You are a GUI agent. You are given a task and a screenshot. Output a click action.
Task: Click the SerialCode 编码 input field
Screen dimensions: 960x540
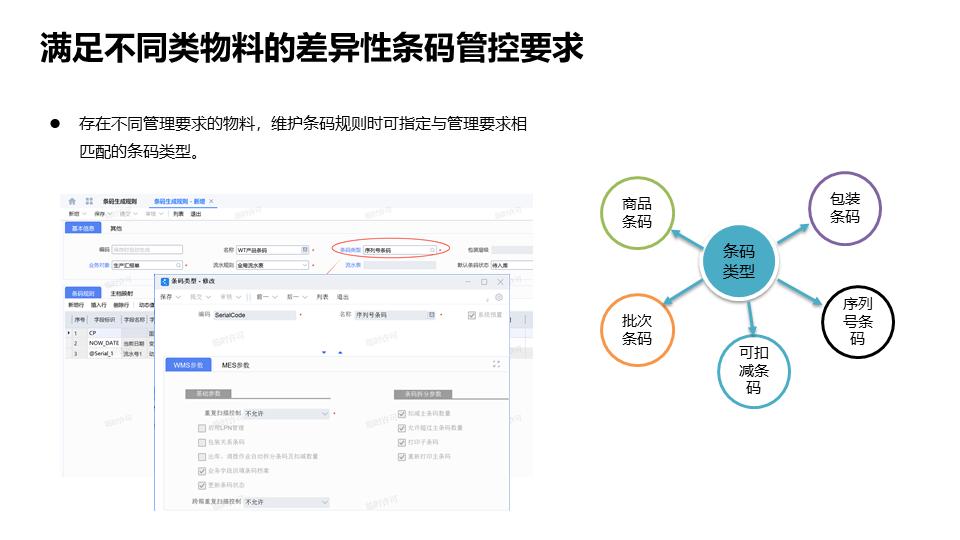pos(255,315)
